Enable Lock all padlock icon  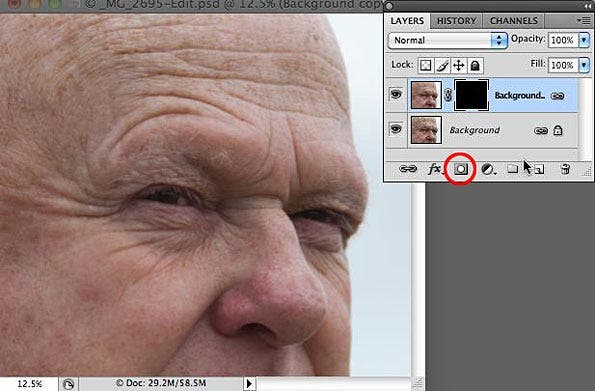click(x=475, y=66)
